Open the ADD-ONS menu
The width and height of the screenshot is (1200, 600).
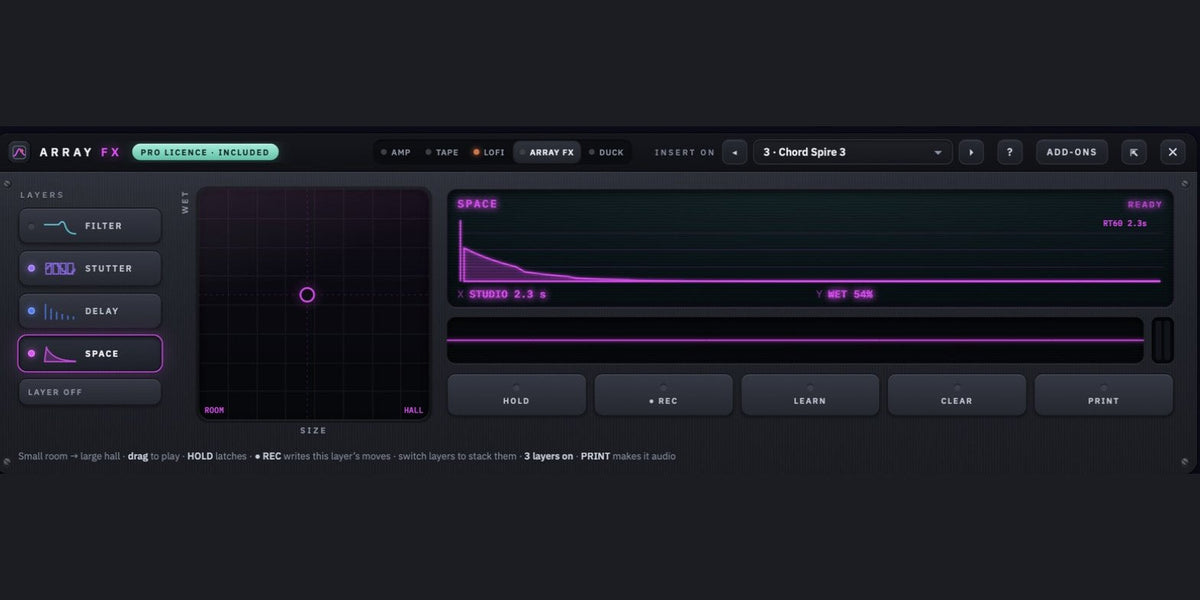click(x=1072, y=152)
